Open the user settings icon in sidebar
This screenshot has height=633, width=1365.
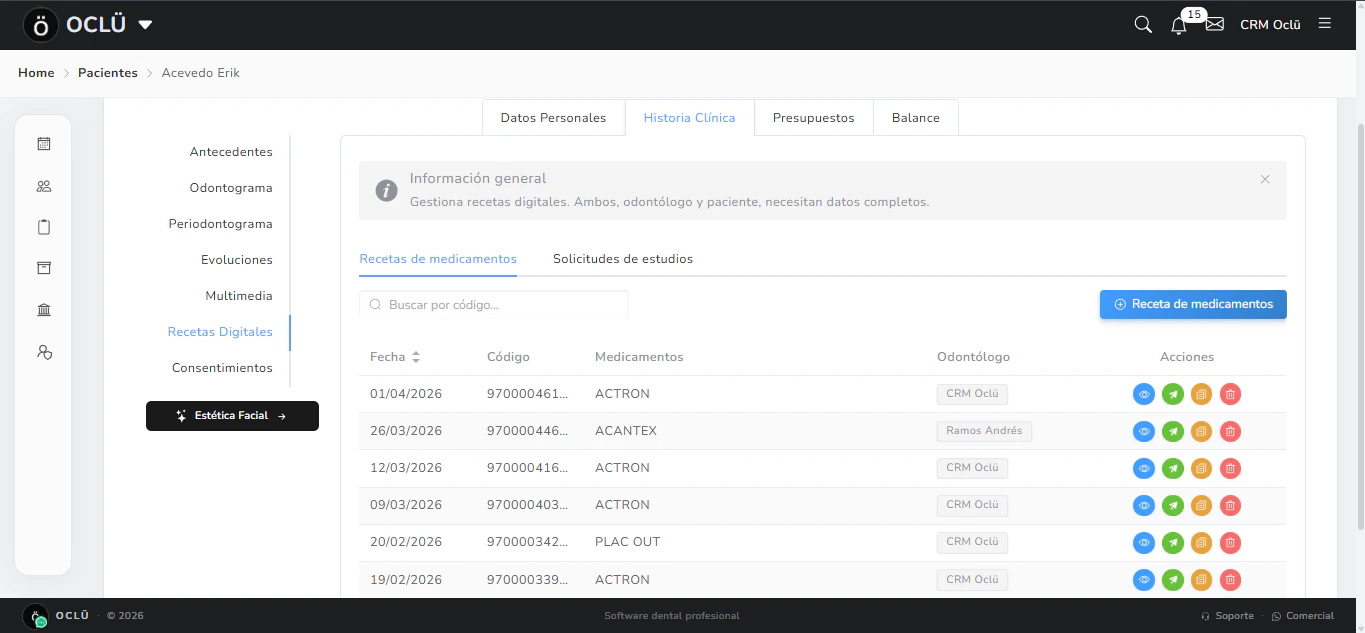tap(44, 352)
